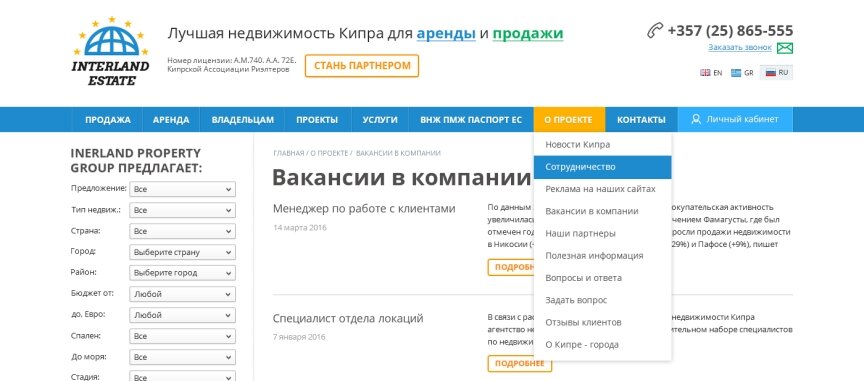Viewport: 864px width, 381px height.
Task: Select Russian language flag RU
Action: click(776, 72)
